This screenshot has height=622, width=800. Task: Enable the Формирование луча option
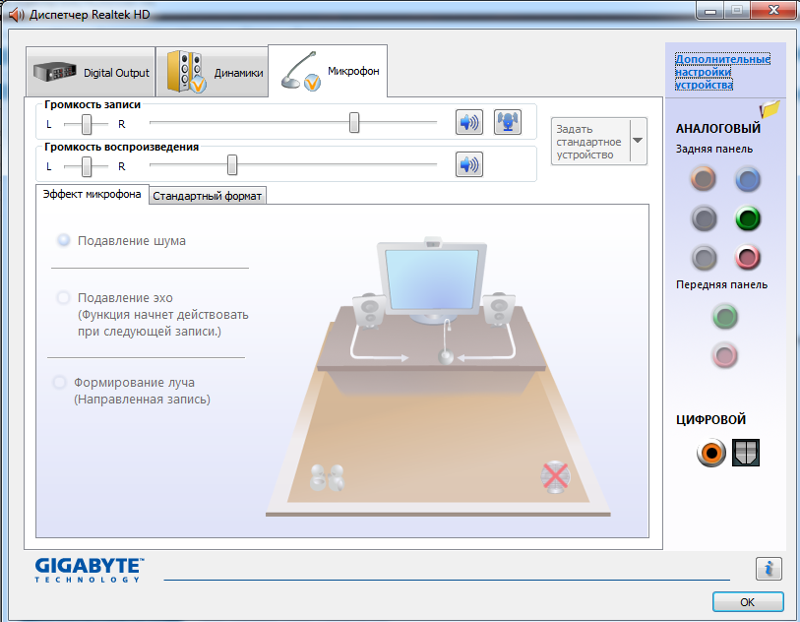click(x=60, y=382)
